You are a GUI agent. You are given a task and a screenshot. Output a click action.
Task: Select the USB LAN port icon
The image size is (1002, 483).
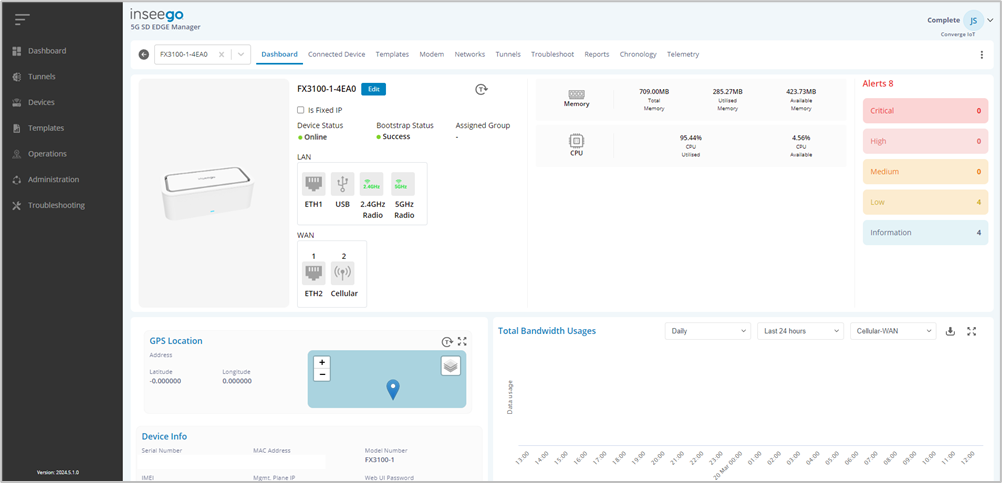click(x=343, y=184)
